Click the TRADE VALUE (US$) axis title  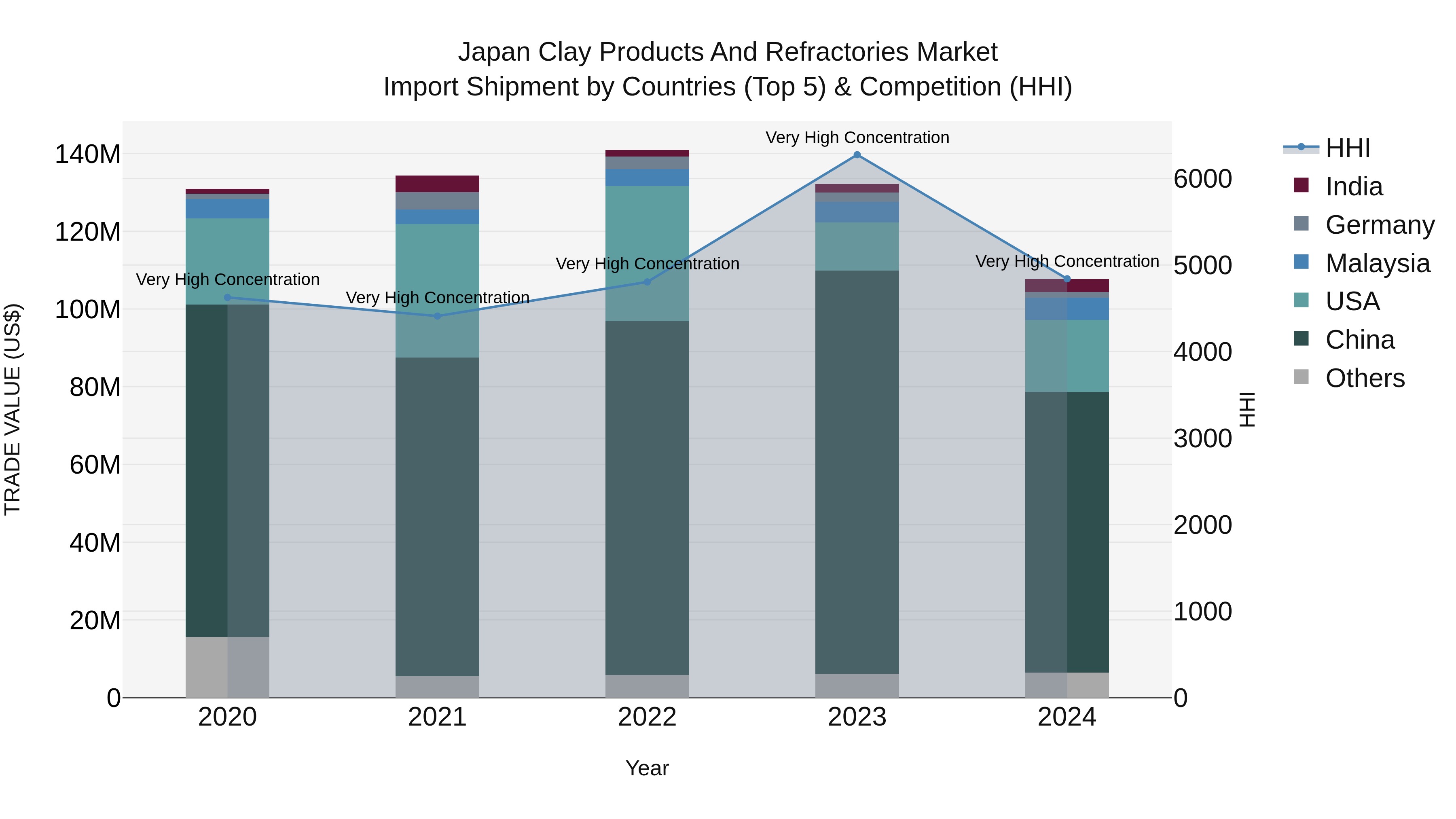(13, 409)
